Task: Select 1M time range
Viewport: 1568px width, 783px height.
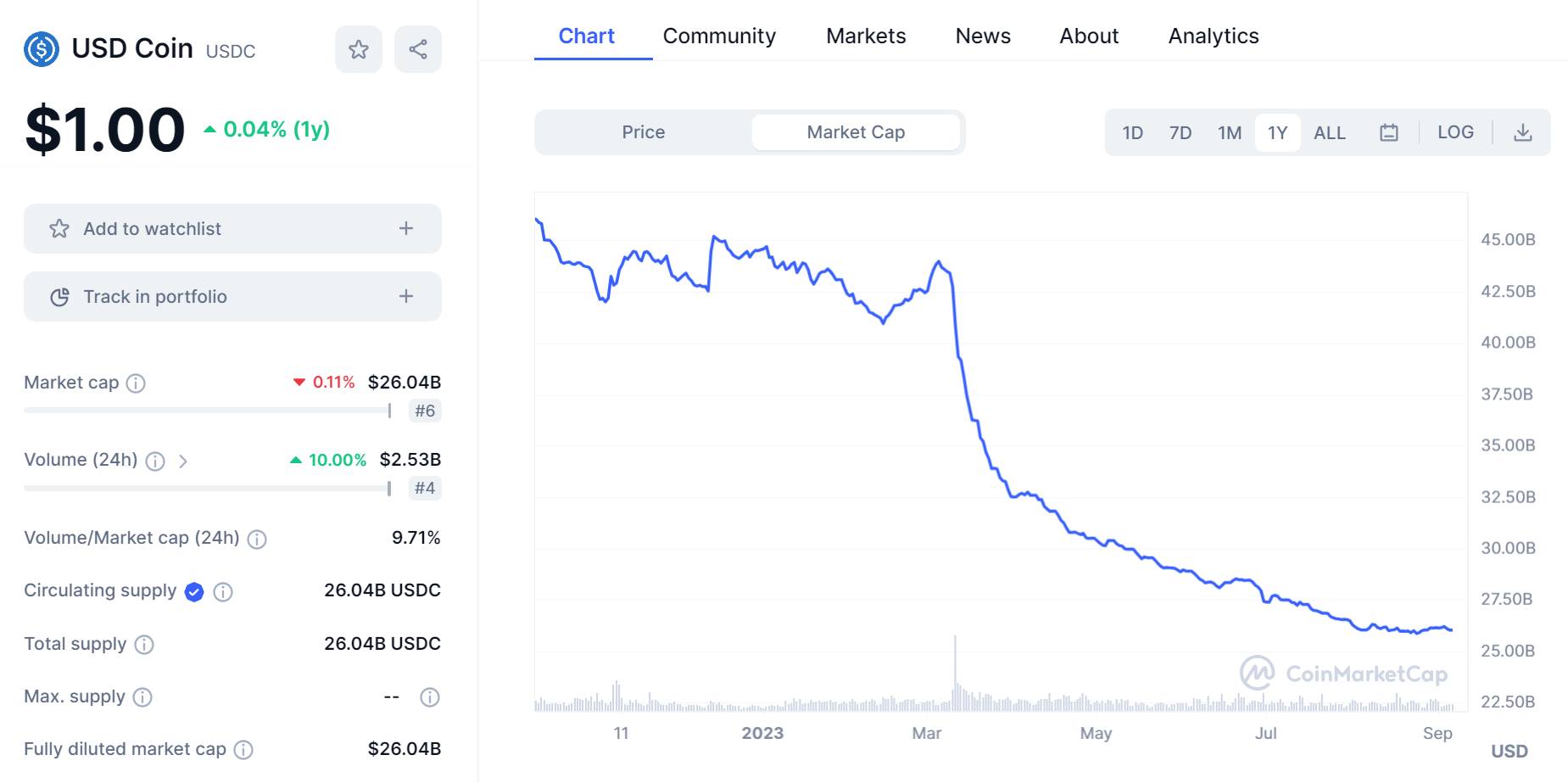Action: (x=1230, y=132)
